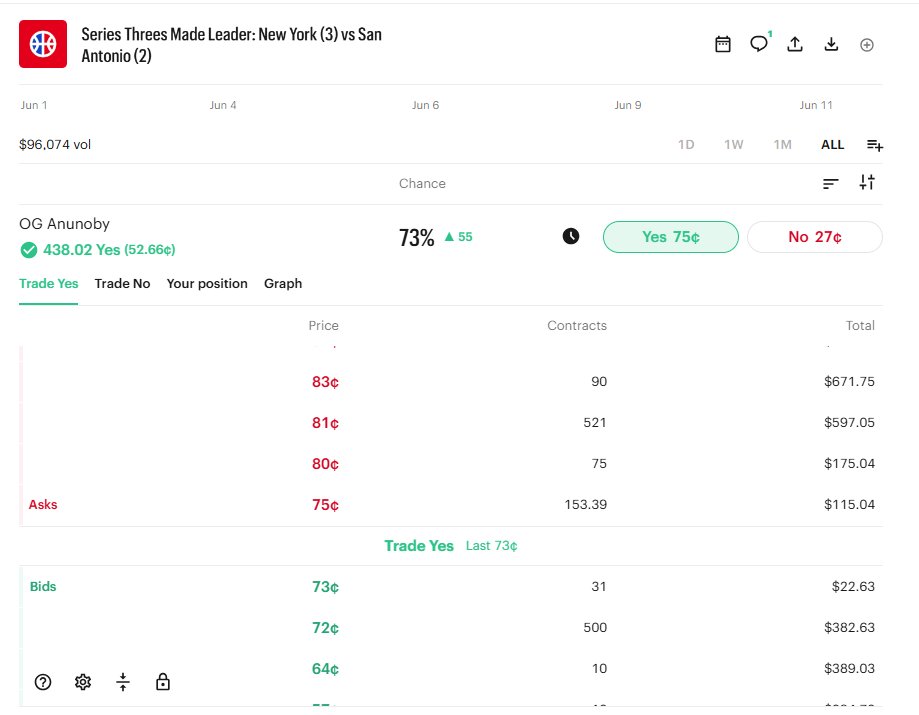Image resolution: width=919 pixels, height=715 pixels.
Task: Open the comments speech bubble icon
Action: [x=759, y=44]
